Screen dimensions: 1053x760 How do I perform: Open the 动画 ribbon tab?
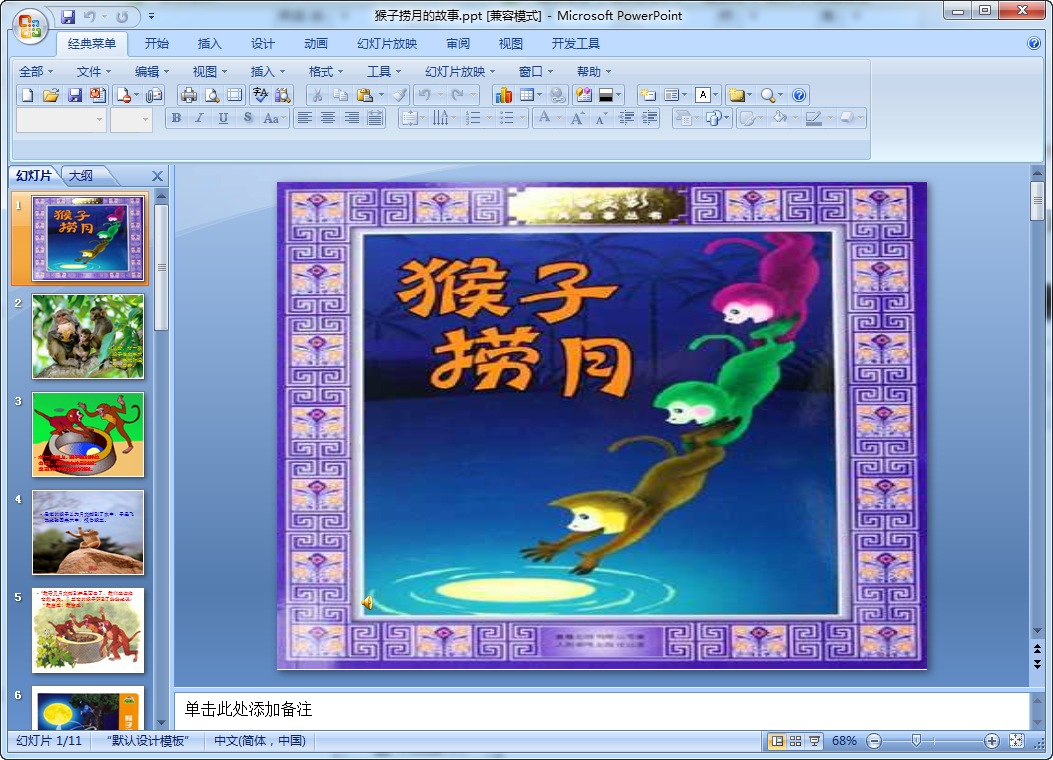tap(316, 44)
